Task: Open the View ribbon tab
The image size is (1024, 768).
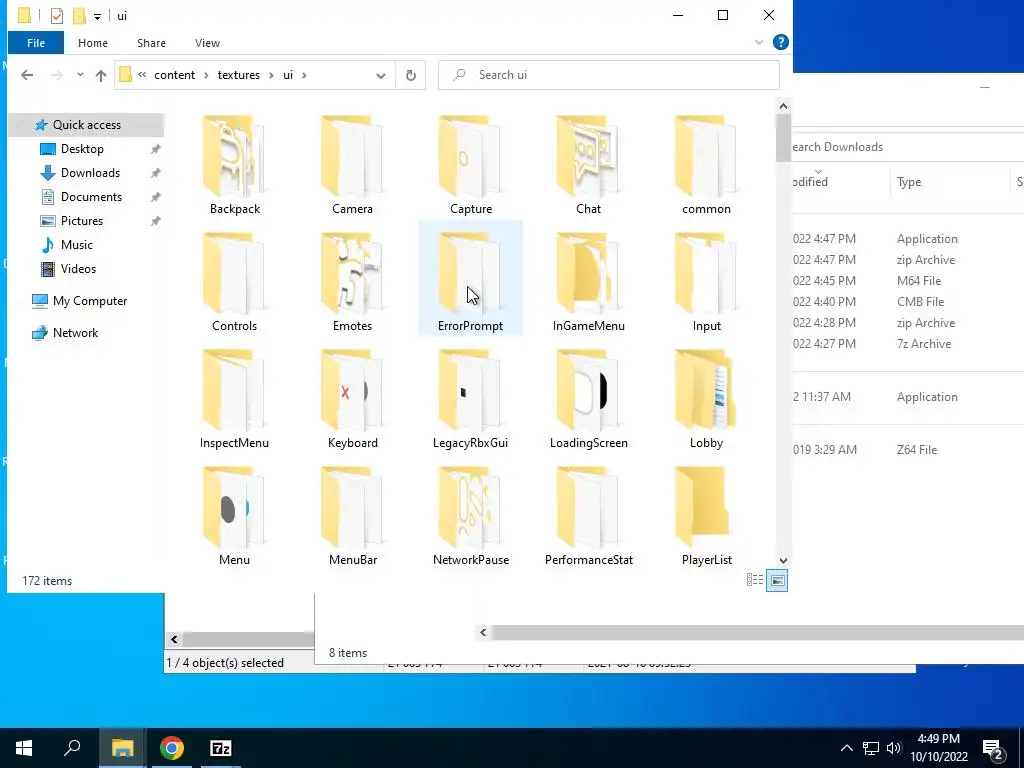Action: coord(207,43)
